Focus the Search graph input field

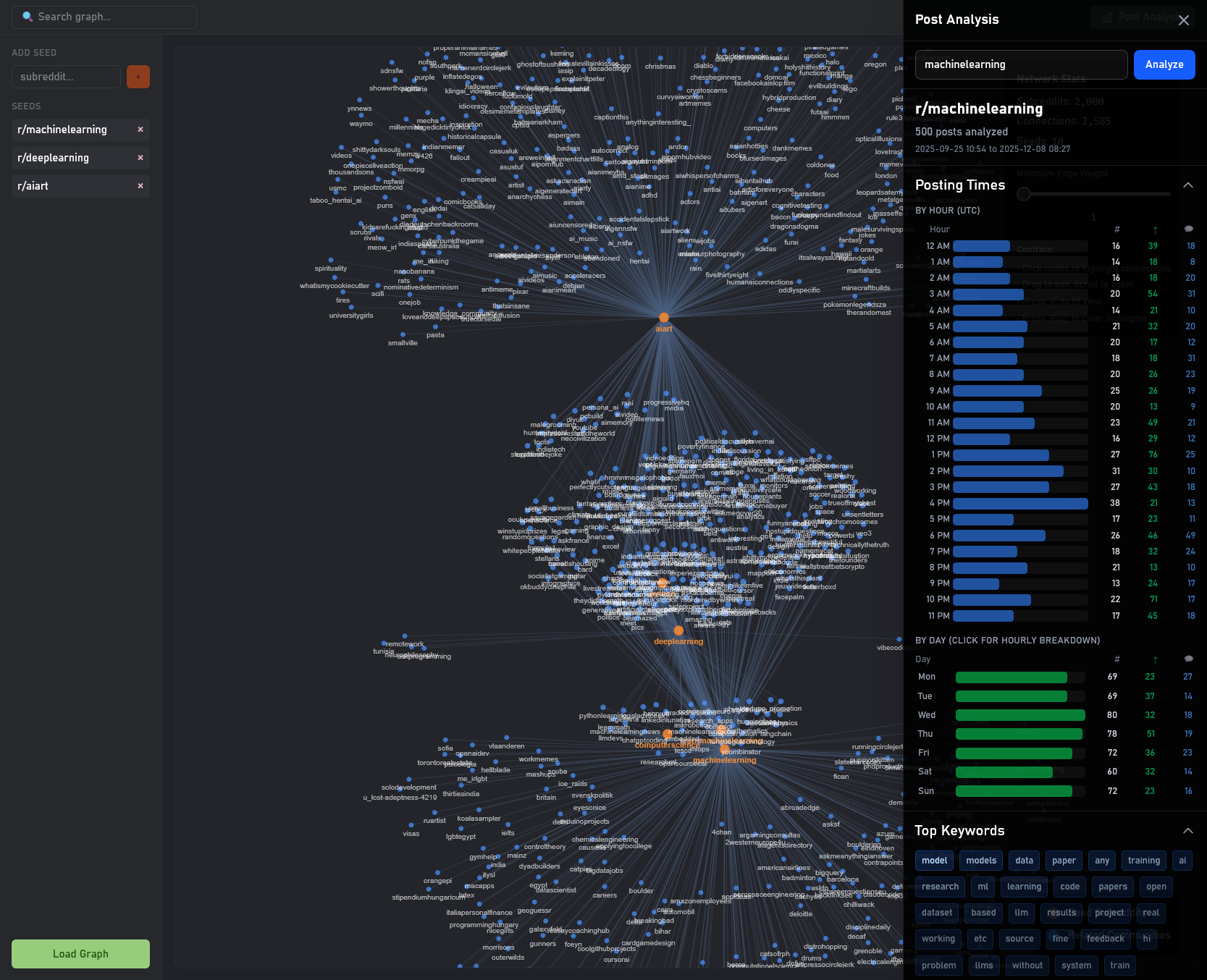pos(104,17)
